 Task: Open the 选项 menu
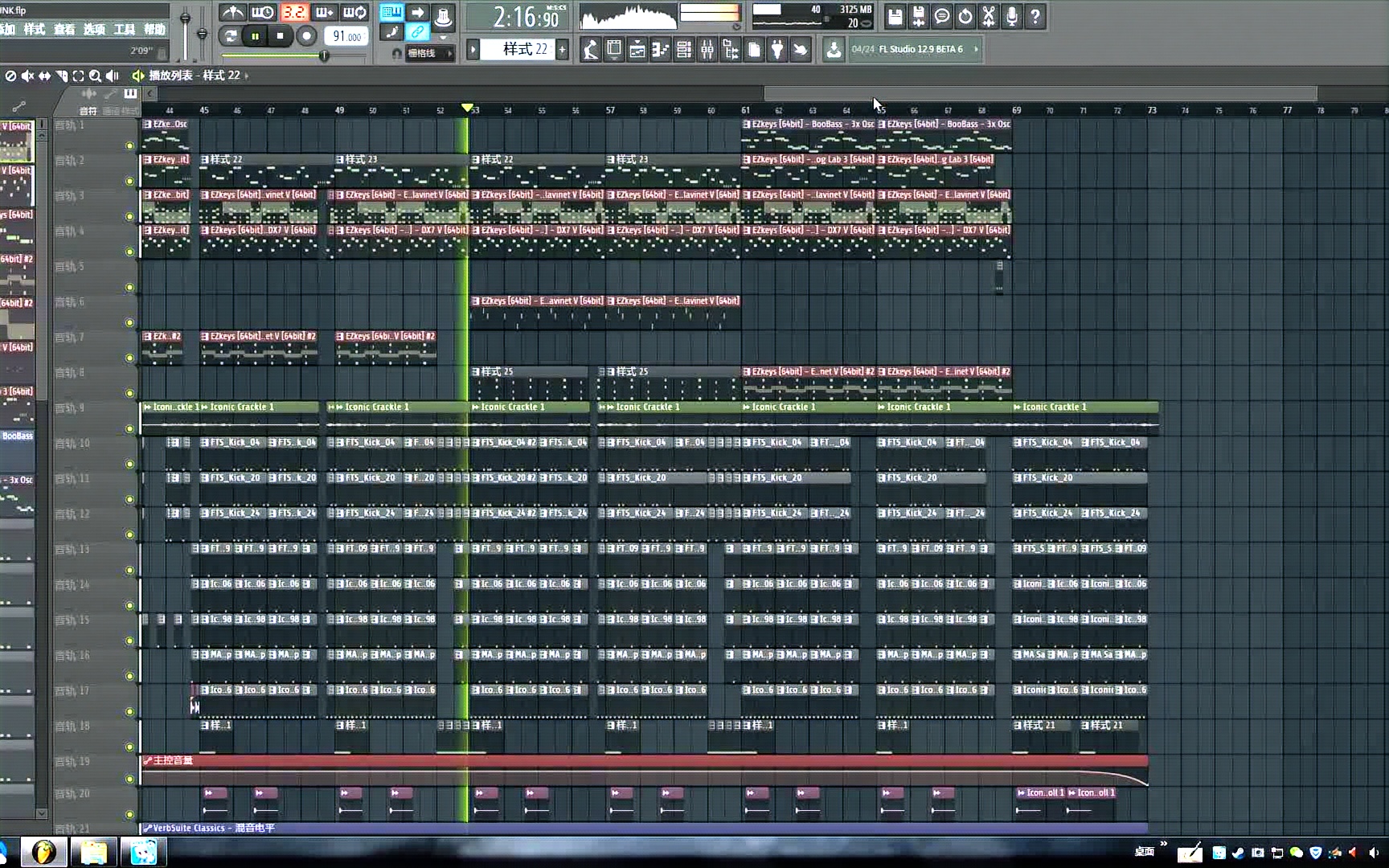[94, 29]
